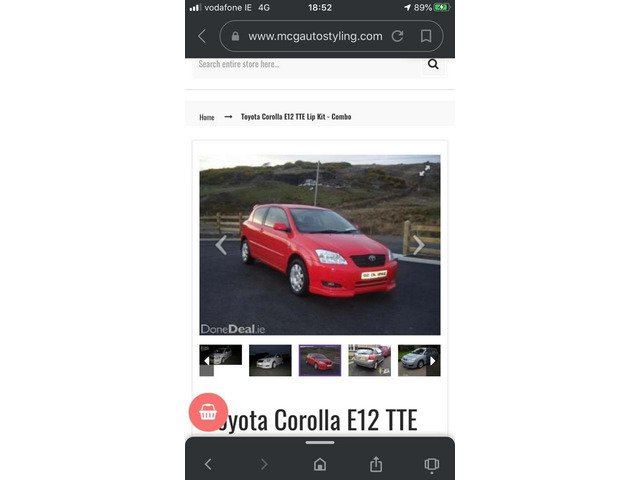The width and height of the screenshot is (640, 480).
Task: Open the red shopping basket button
Action: pos(208,411)
